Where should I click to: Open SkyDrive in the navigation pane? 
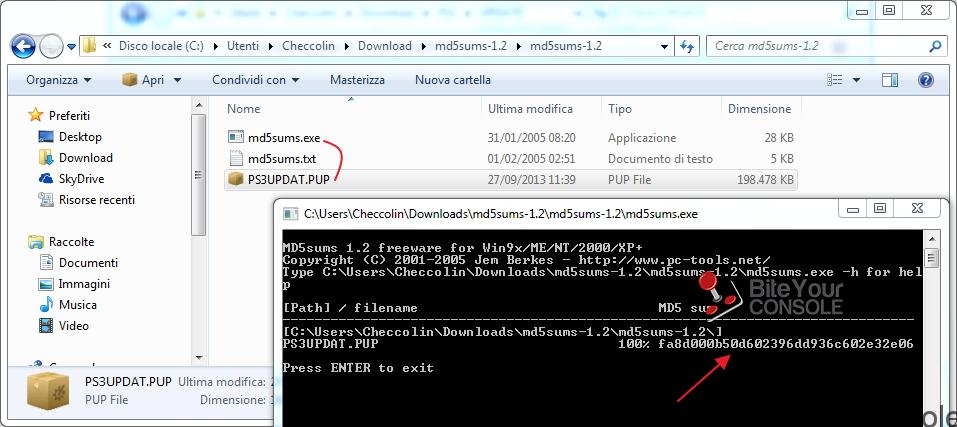[x=81, y=179]
